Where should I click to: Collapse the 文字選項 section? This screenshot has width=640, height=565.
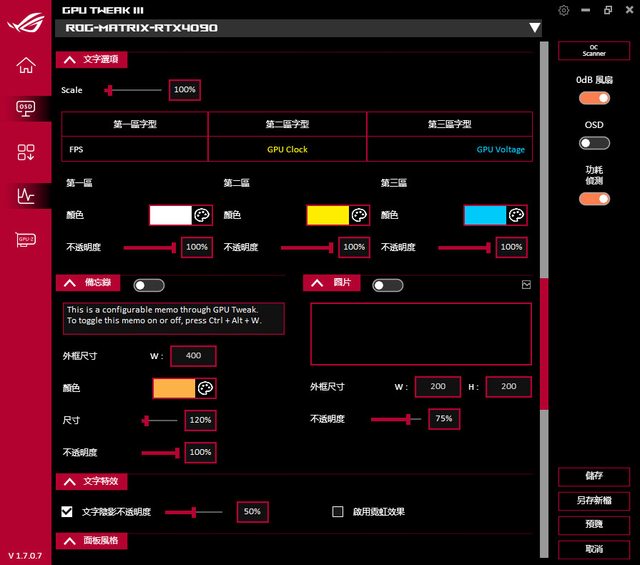[69, 60]
